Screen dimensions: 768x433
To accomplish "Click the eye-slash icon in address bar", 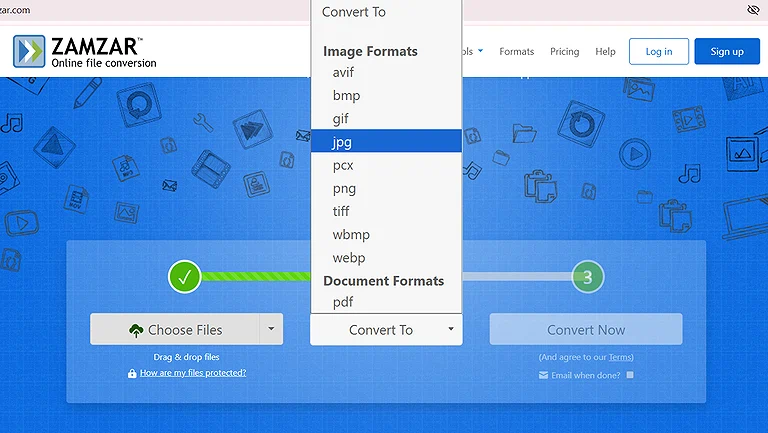I will (753, 10).
